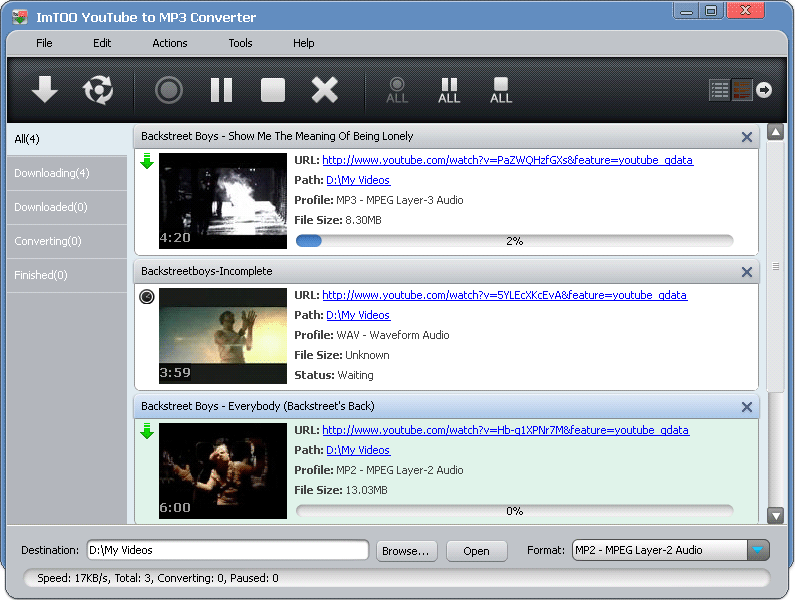The width and height of the screenshot is (795, 600).
Task: Select the Converting(0) category
Action: [67, 241]
